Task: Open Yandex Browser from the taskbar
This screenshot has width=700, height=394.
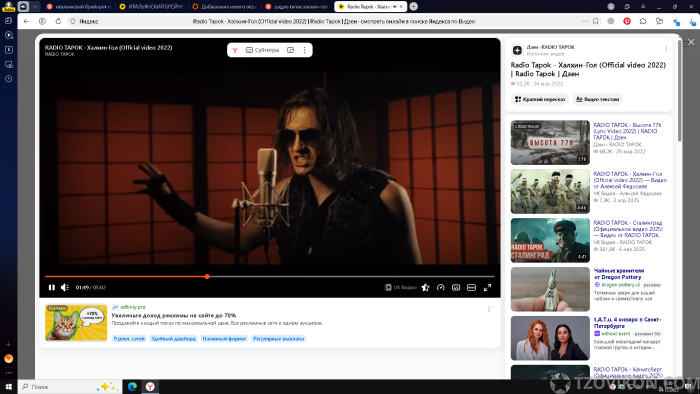Action: click(150, 386)
